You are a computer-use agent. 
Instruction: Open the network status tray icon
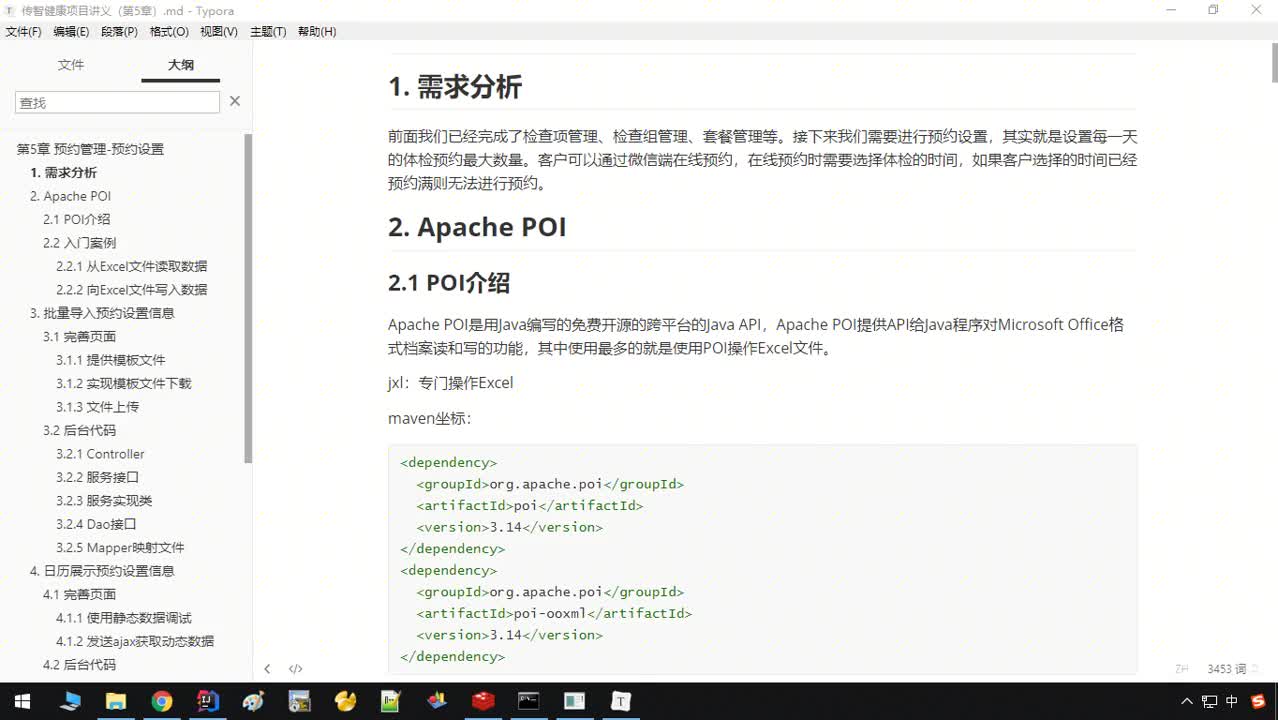pyautogui.click(x=1209, y=701)
